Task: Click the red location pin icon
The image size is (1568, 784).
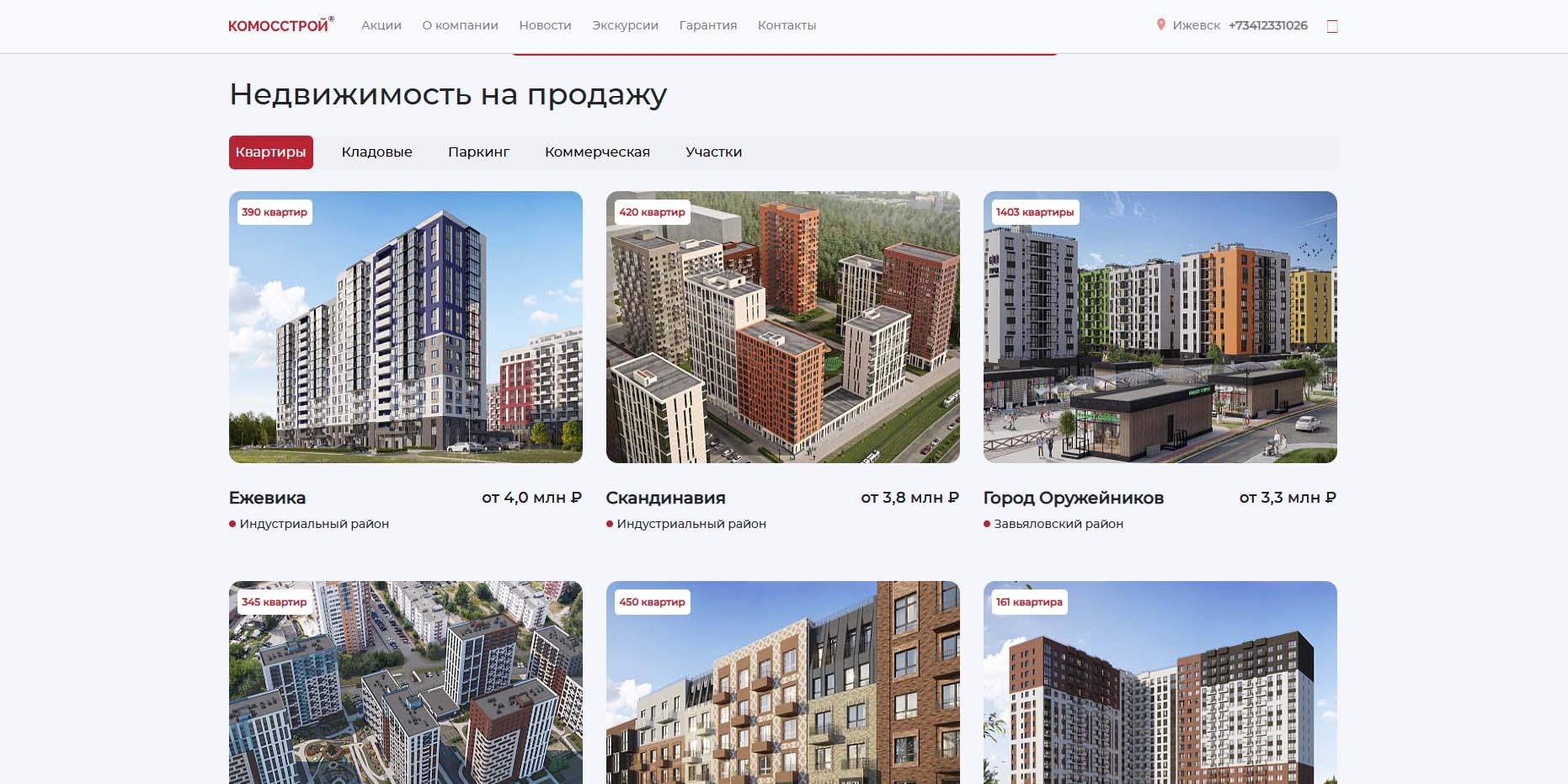Action: pyautogui.click(x=1160, y=25)
